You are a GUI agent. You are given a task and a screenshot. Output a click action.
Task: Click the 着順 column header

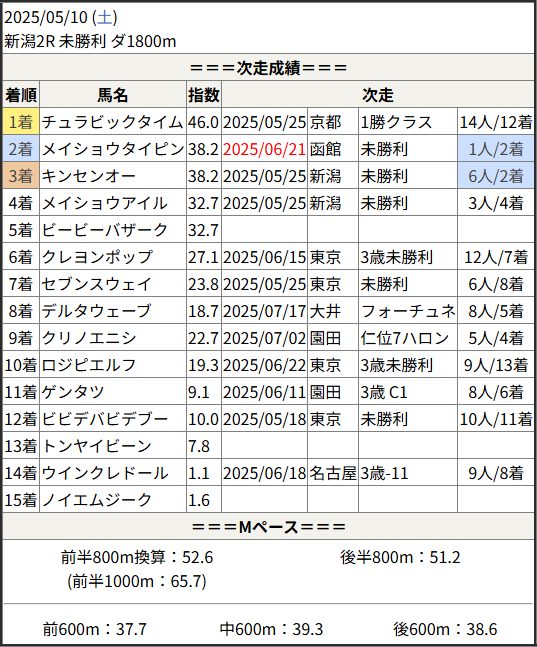coord(21,94)
